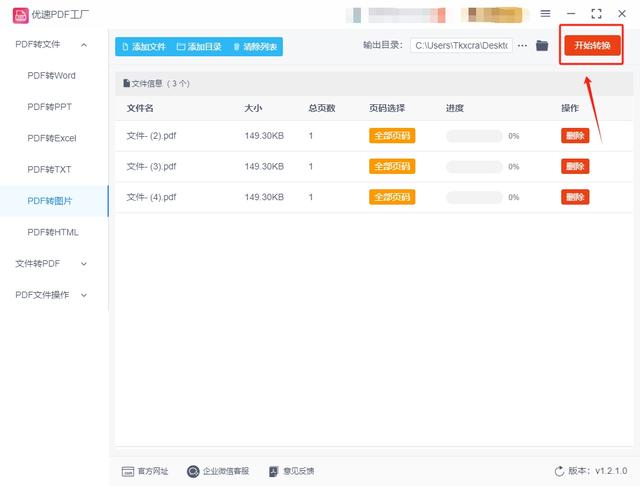Click the 添加目录 button
640x486 pixels.
tap(199, 47)
